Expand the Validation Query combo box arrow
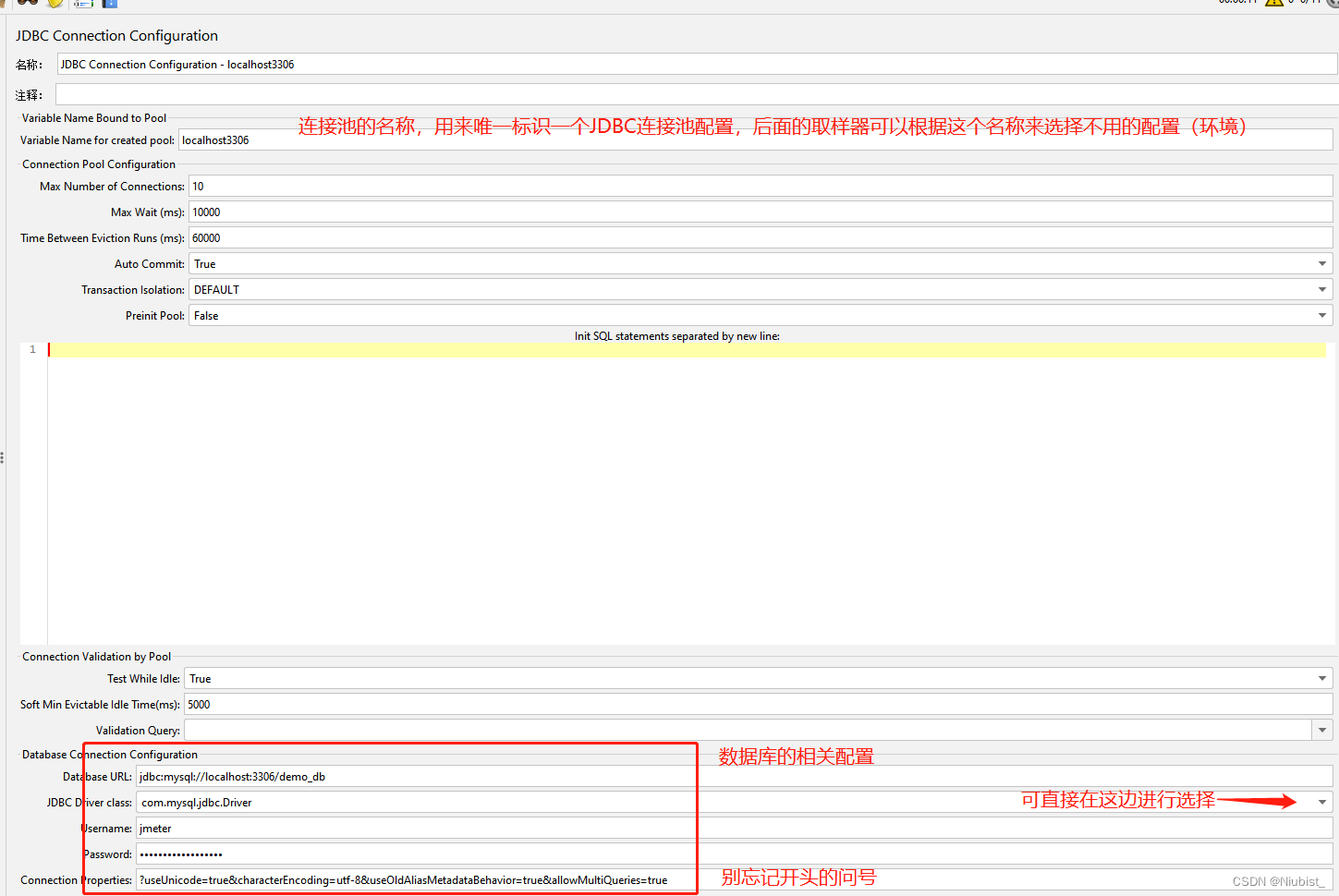 coord(1322,730)
